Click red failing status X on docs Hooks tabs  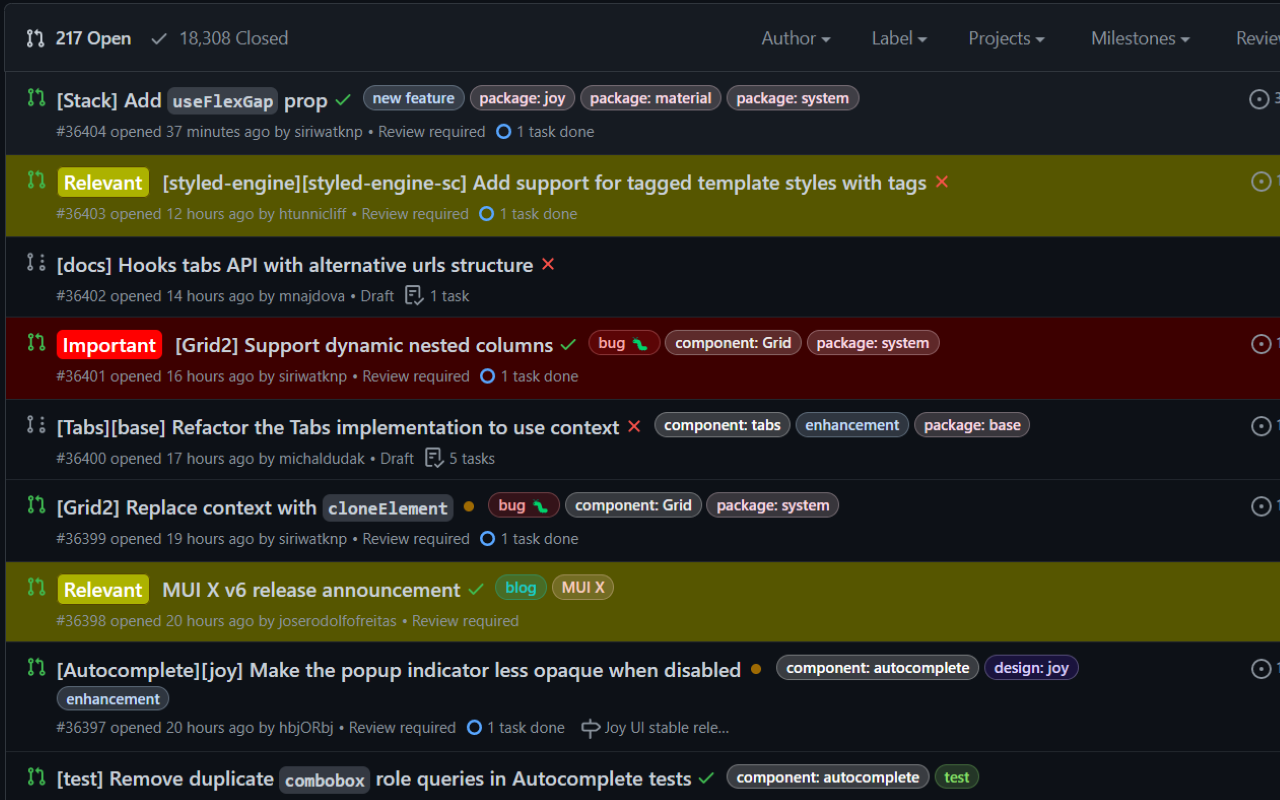coord(548,264)
